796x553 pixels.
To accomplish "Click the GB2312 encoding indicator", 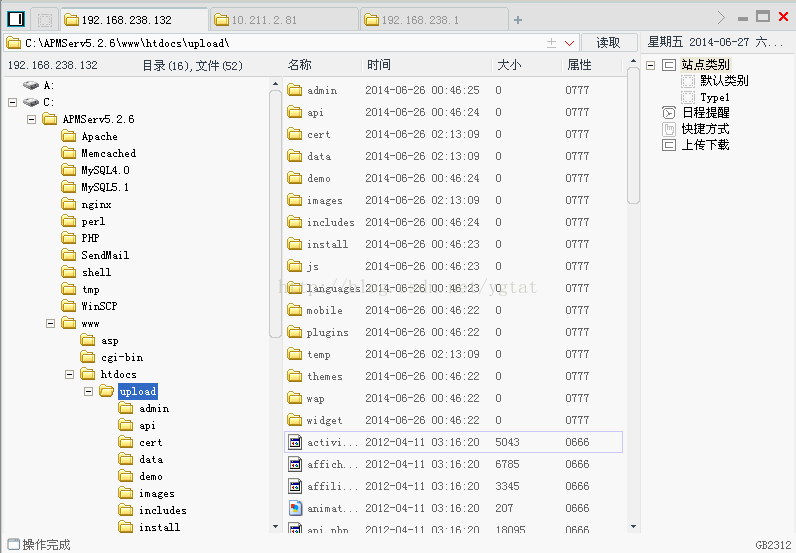I will click(x=773, y=545).
